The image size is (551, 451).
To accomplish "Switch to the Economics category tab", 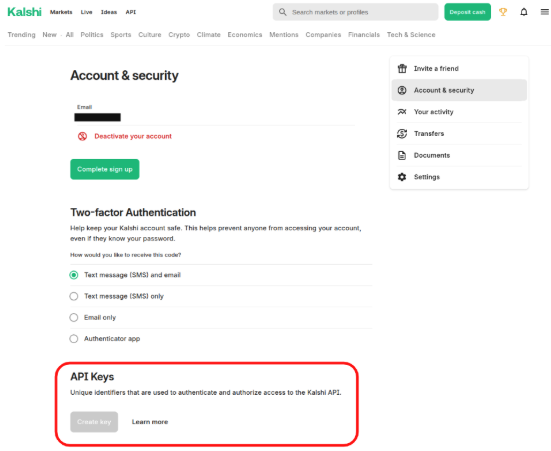I will click(x=245, y=35).
